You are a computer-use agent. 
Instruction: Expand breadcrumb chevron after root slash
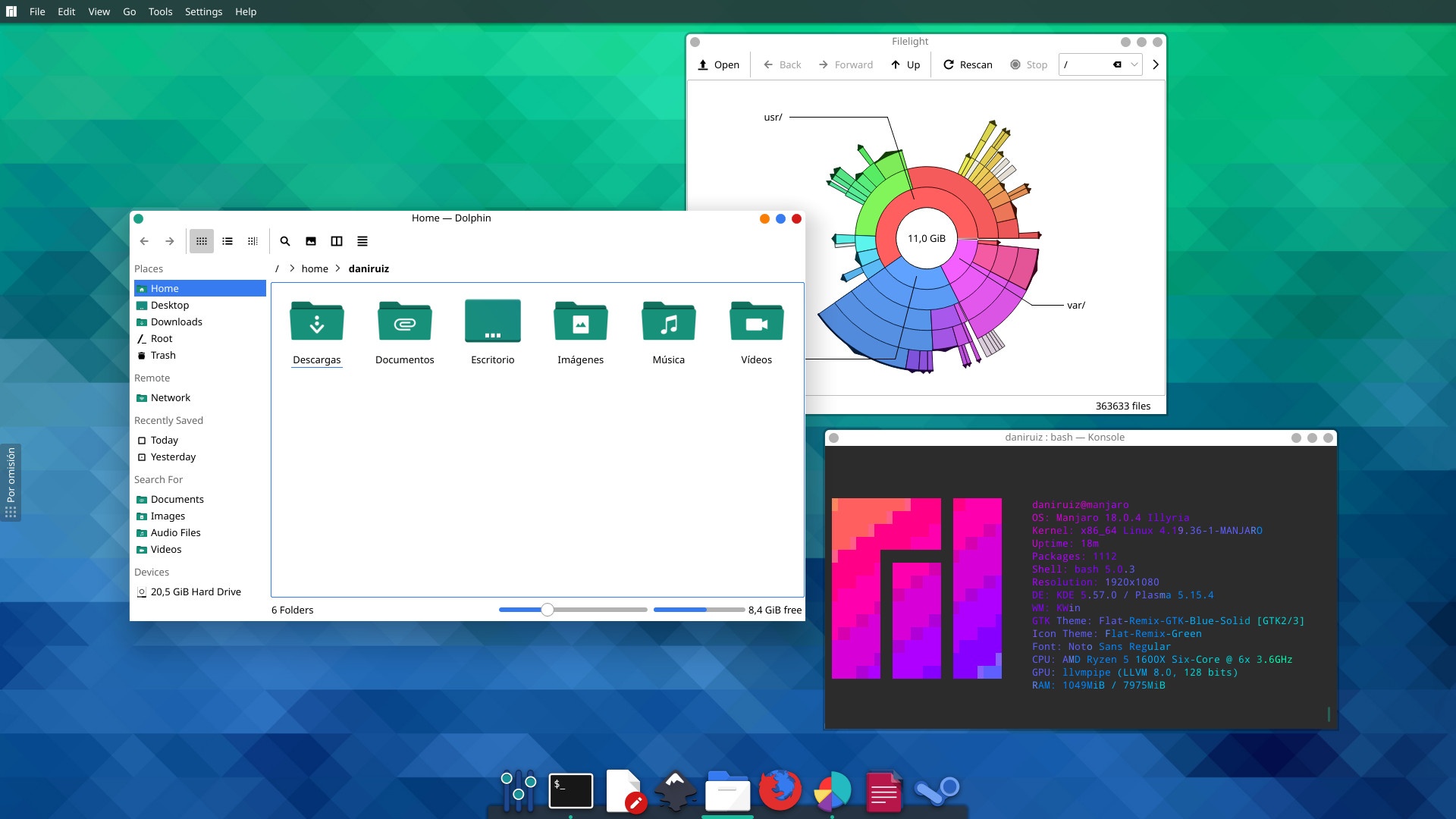[292, 268]
